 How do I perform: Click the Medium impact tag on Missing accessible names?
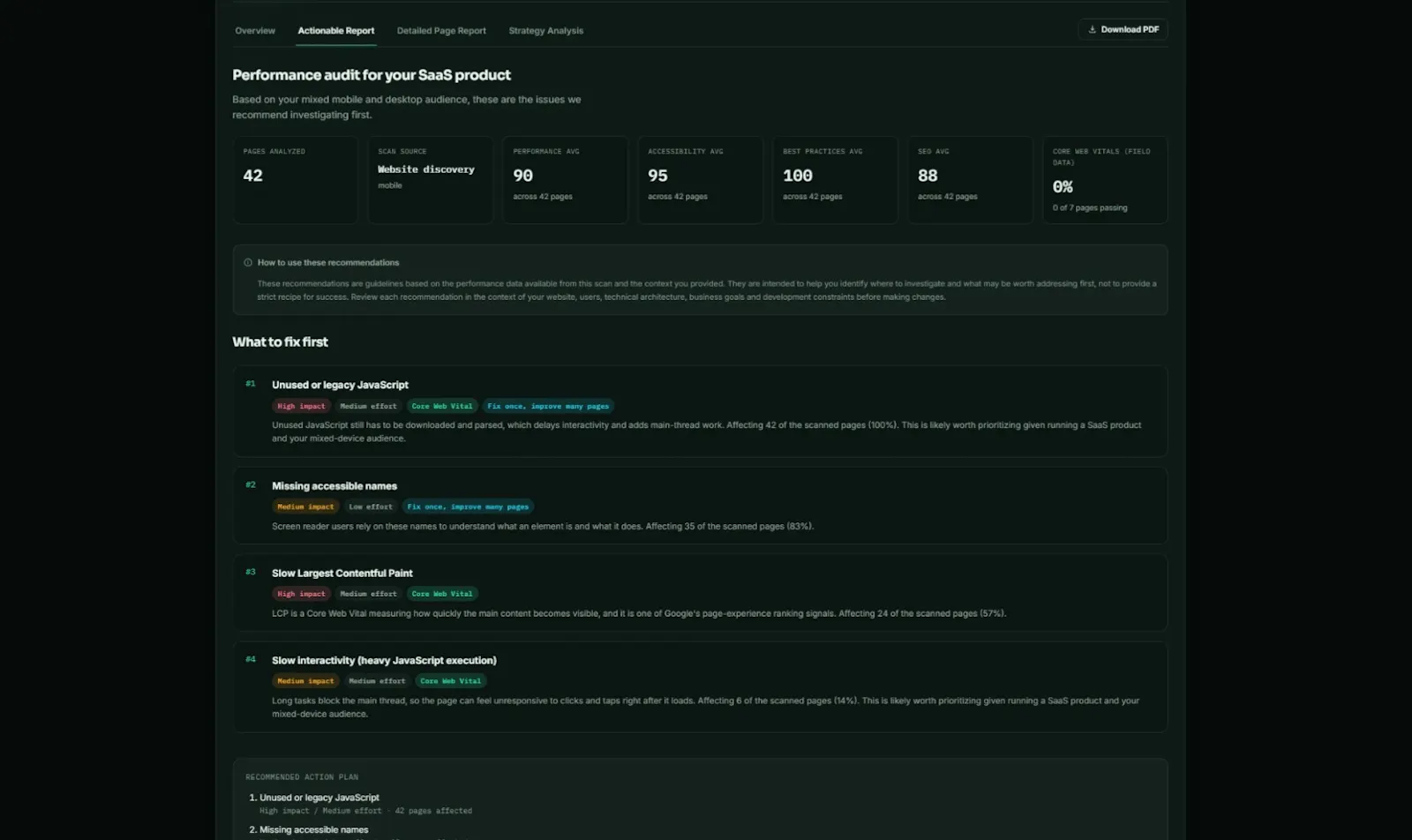tap(305, 506)
